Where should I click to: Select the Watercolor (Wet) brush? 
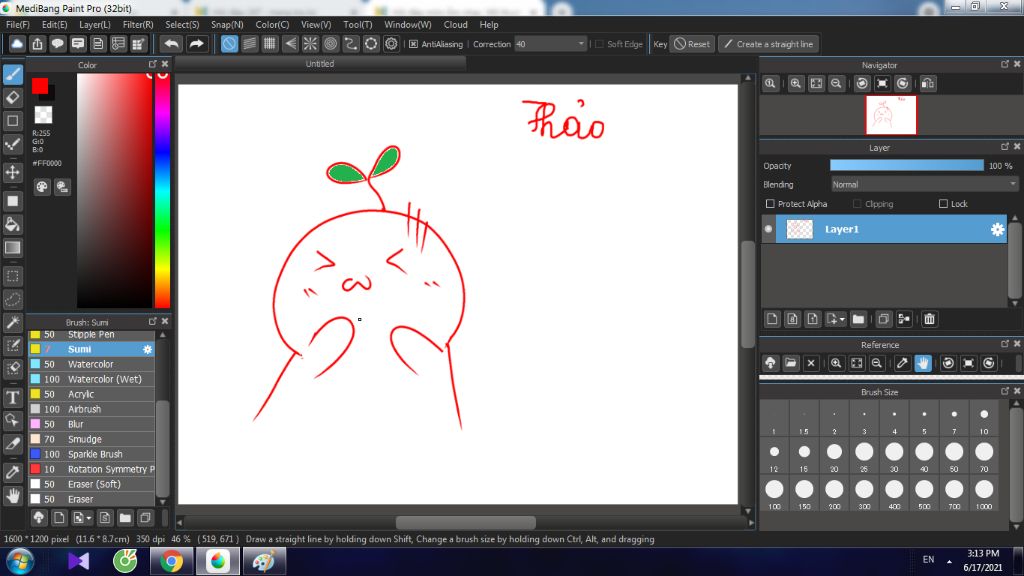(91, 379)
